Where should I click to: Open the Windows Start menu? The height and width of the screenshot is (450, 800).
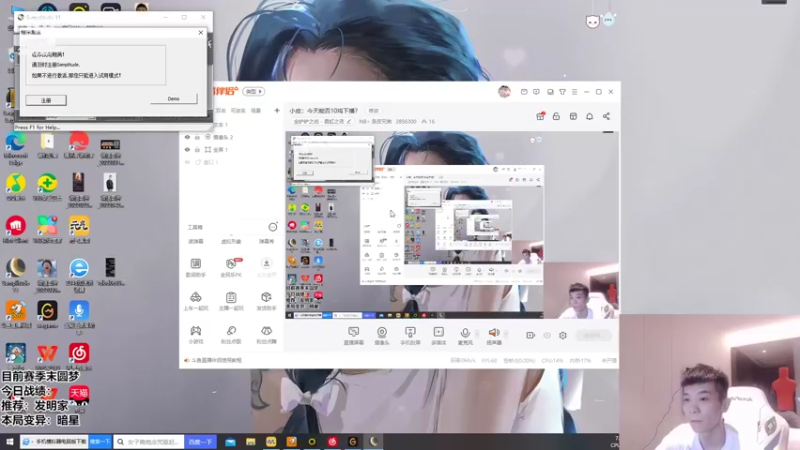(x=9, y=442)
